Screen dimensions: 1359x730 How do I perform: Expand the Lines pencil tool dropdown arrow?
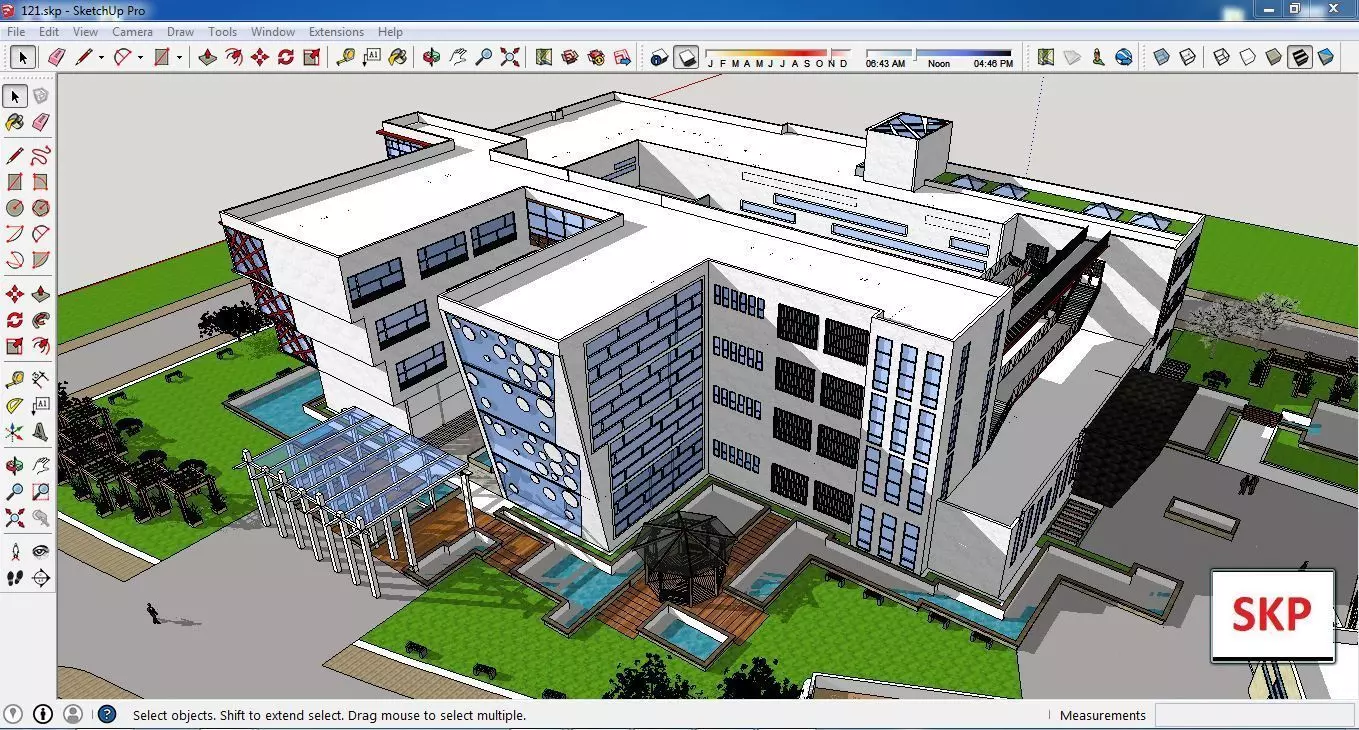click(x=101, y=58)
